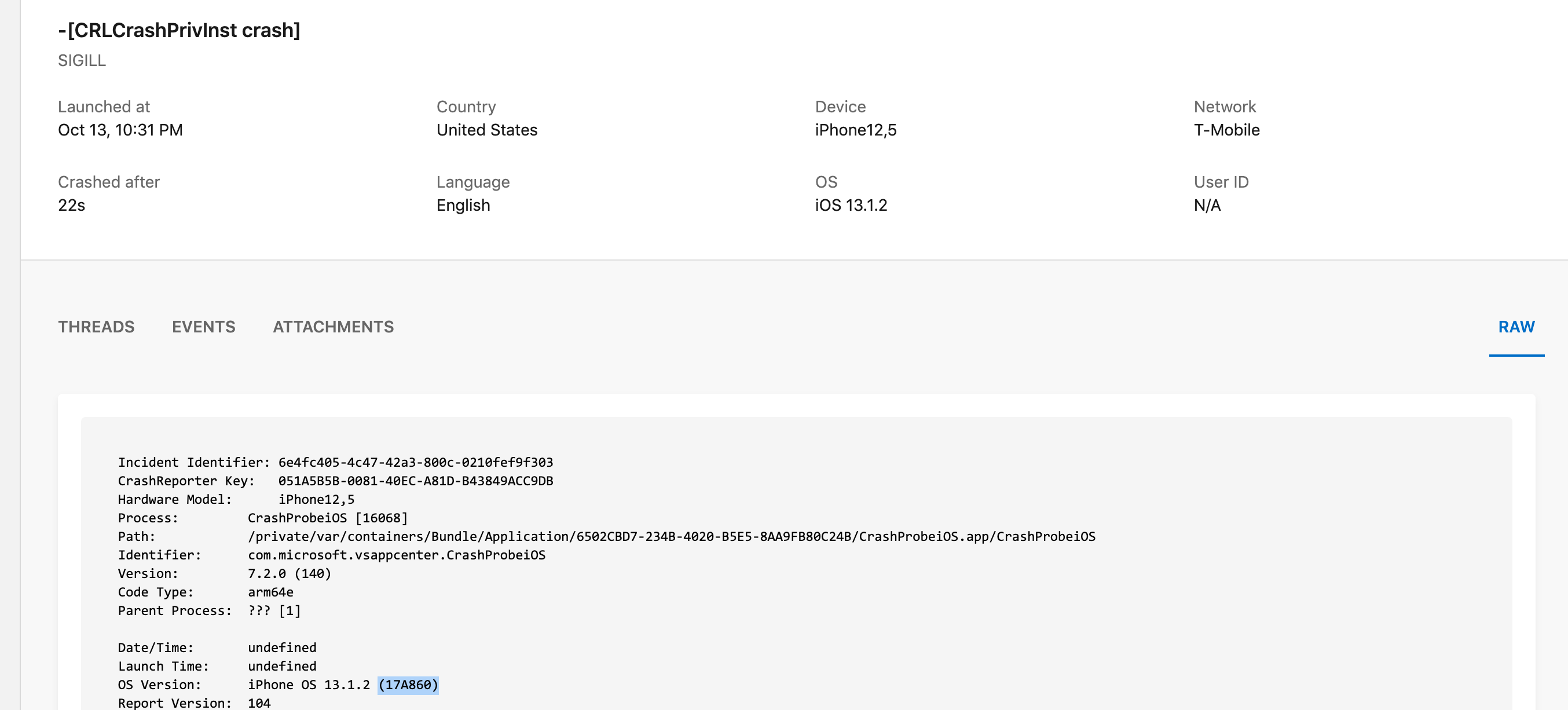Switch to the THREADS tab
Screen dimensions: 1568x710
96,327
